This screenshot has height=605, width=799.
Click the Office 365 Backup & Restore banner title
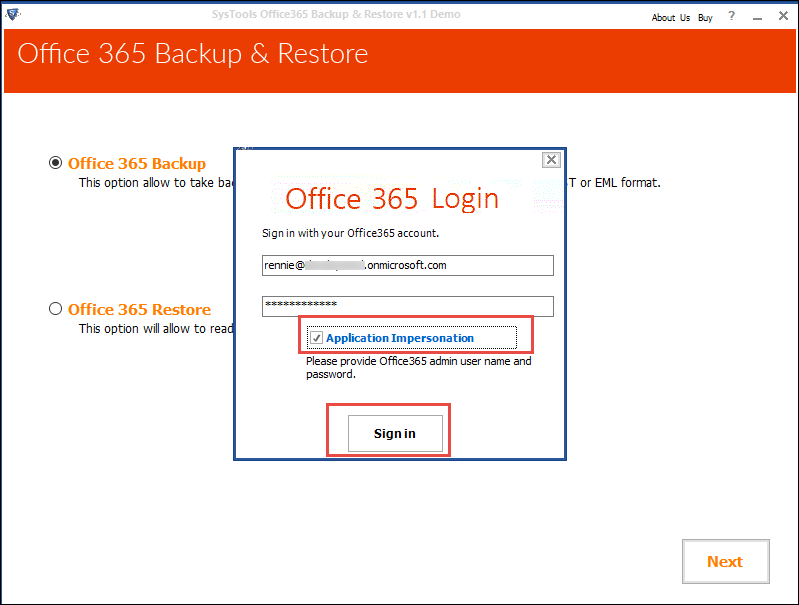193,54
